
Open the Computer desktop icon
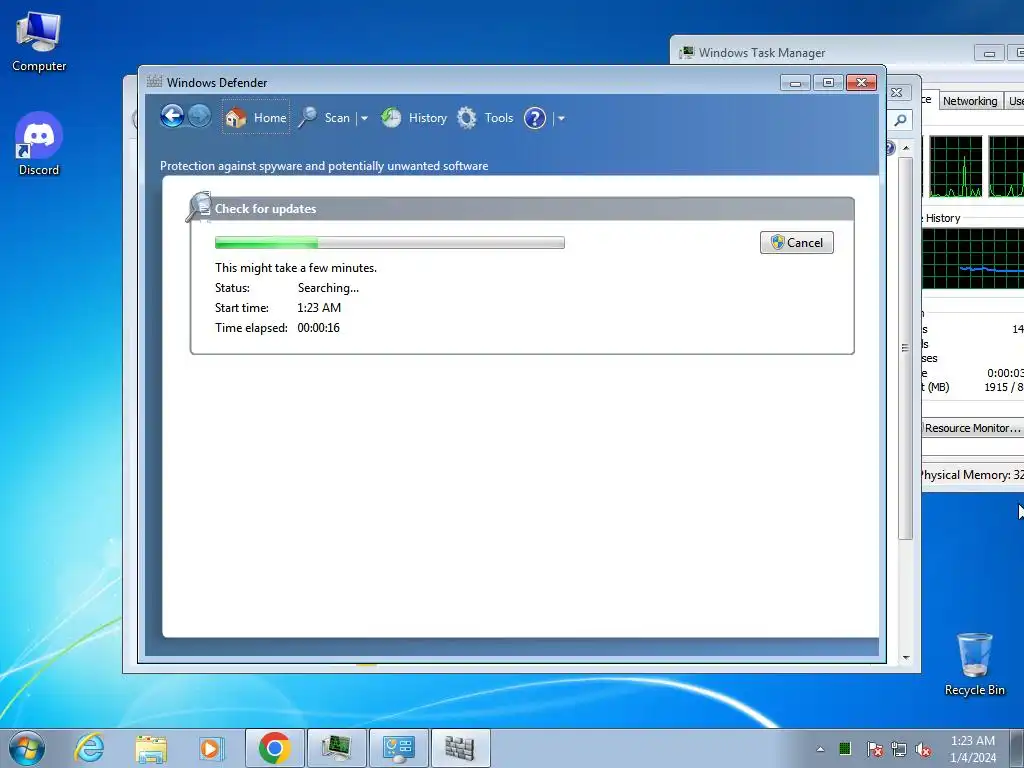[x=39, y=42]
